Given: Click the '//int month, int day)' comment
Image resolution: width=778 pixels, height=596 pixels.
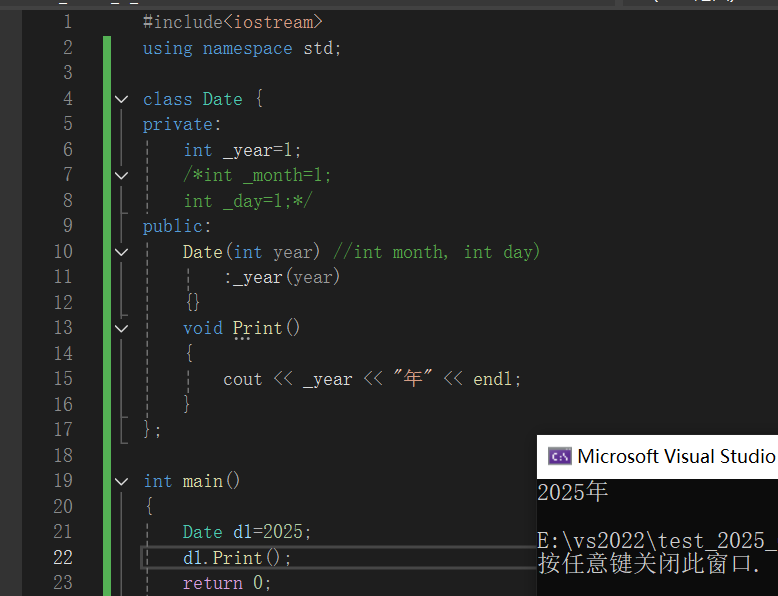Looking at the screenshot, I should coord(436,252).
